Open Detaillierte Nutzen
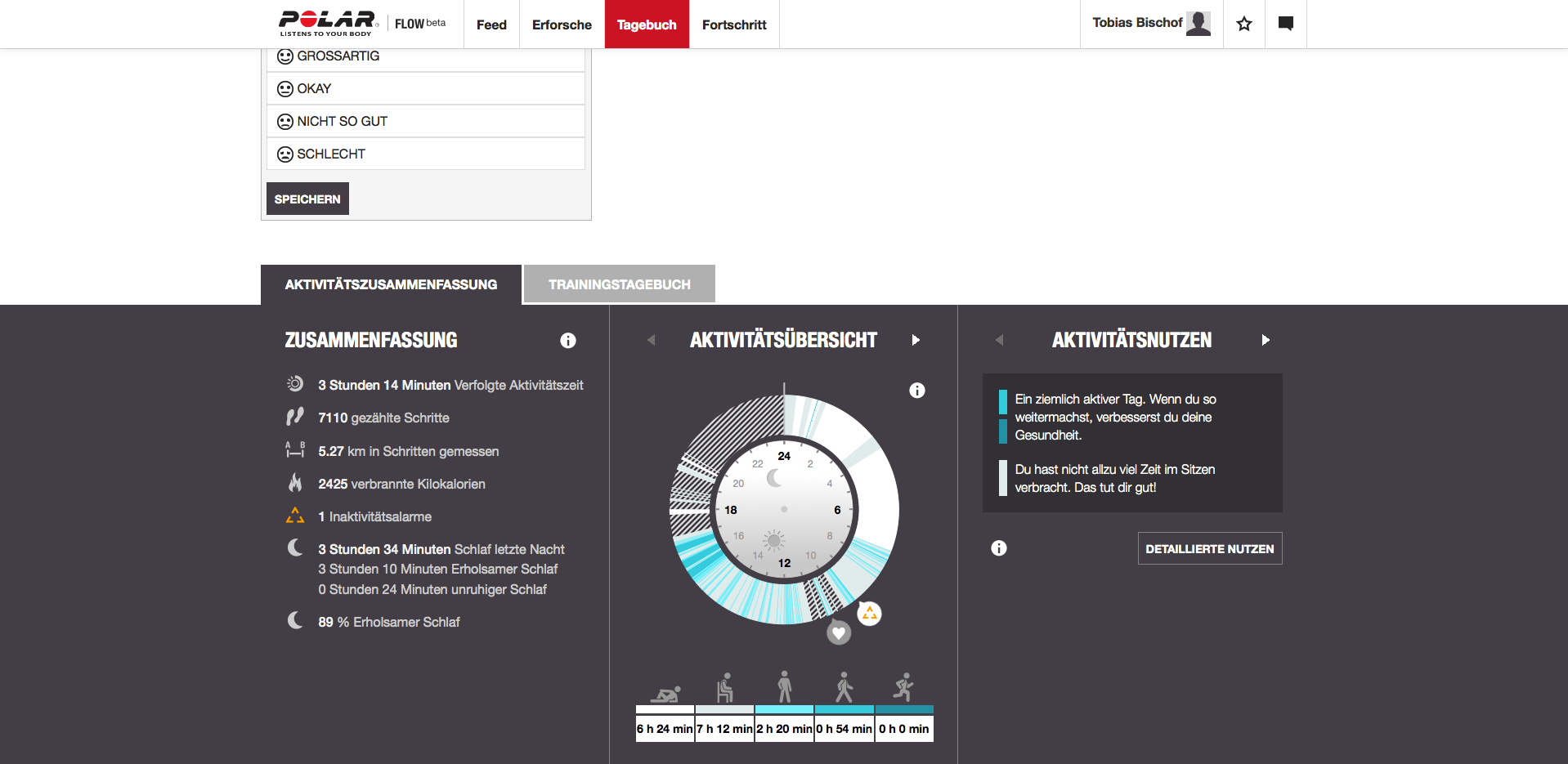The width and height of the screenshot is (1568, 764). (1209, 548)
